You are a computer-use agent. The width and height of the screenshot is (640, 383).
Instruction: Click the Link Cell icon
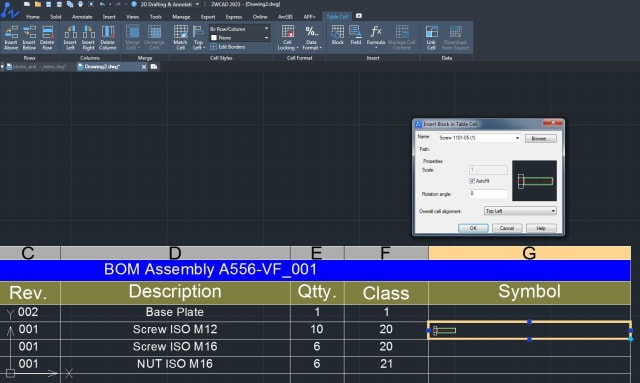[431, 37]
